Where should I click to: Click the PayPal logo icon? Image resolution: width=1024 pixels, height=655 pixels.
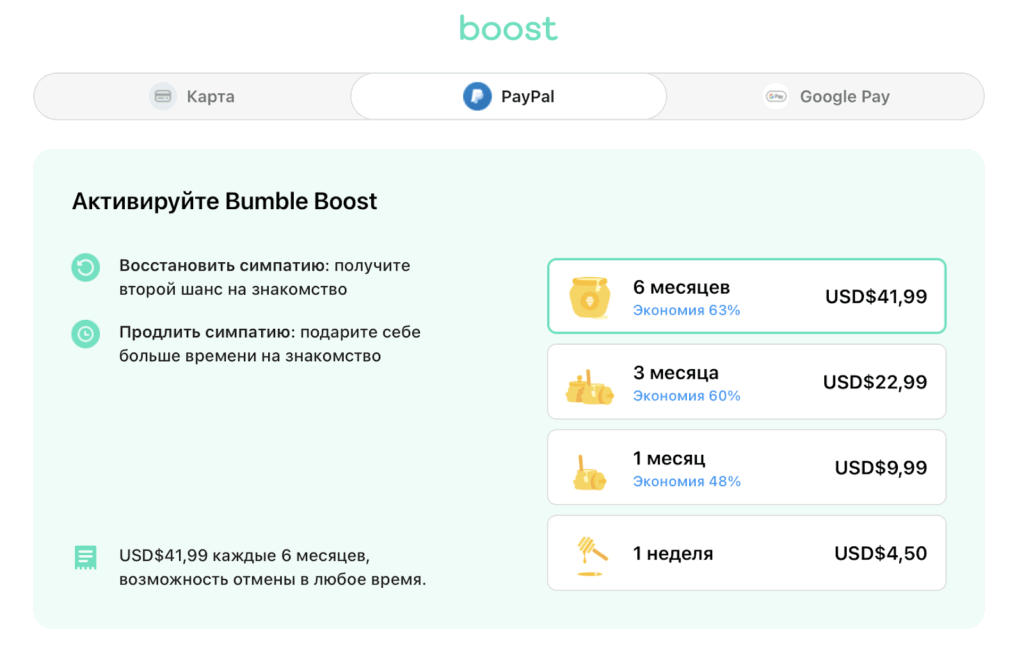(x=479, y=96)
